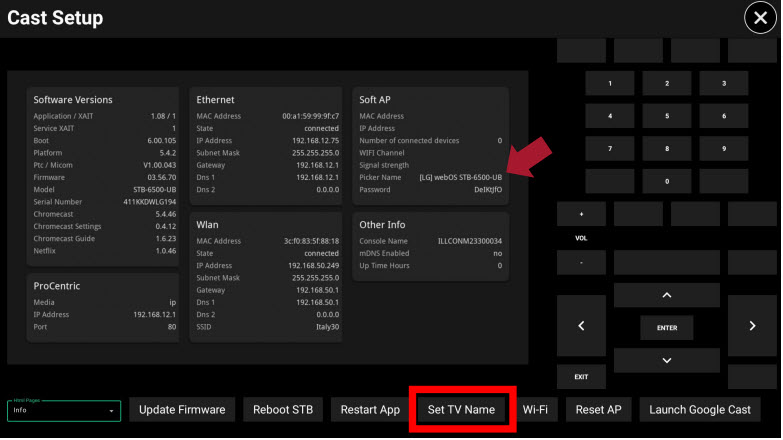Open the Wi-Fi settings button
Viewport: 783px width, 440px height.
[535, 410]
